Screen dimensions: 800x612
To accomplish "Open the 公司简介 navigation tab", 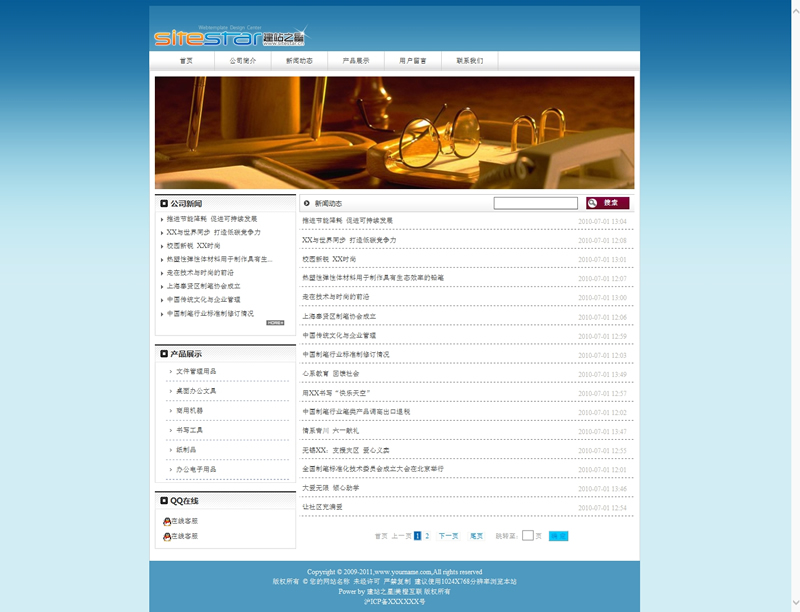I will point(243,61).
